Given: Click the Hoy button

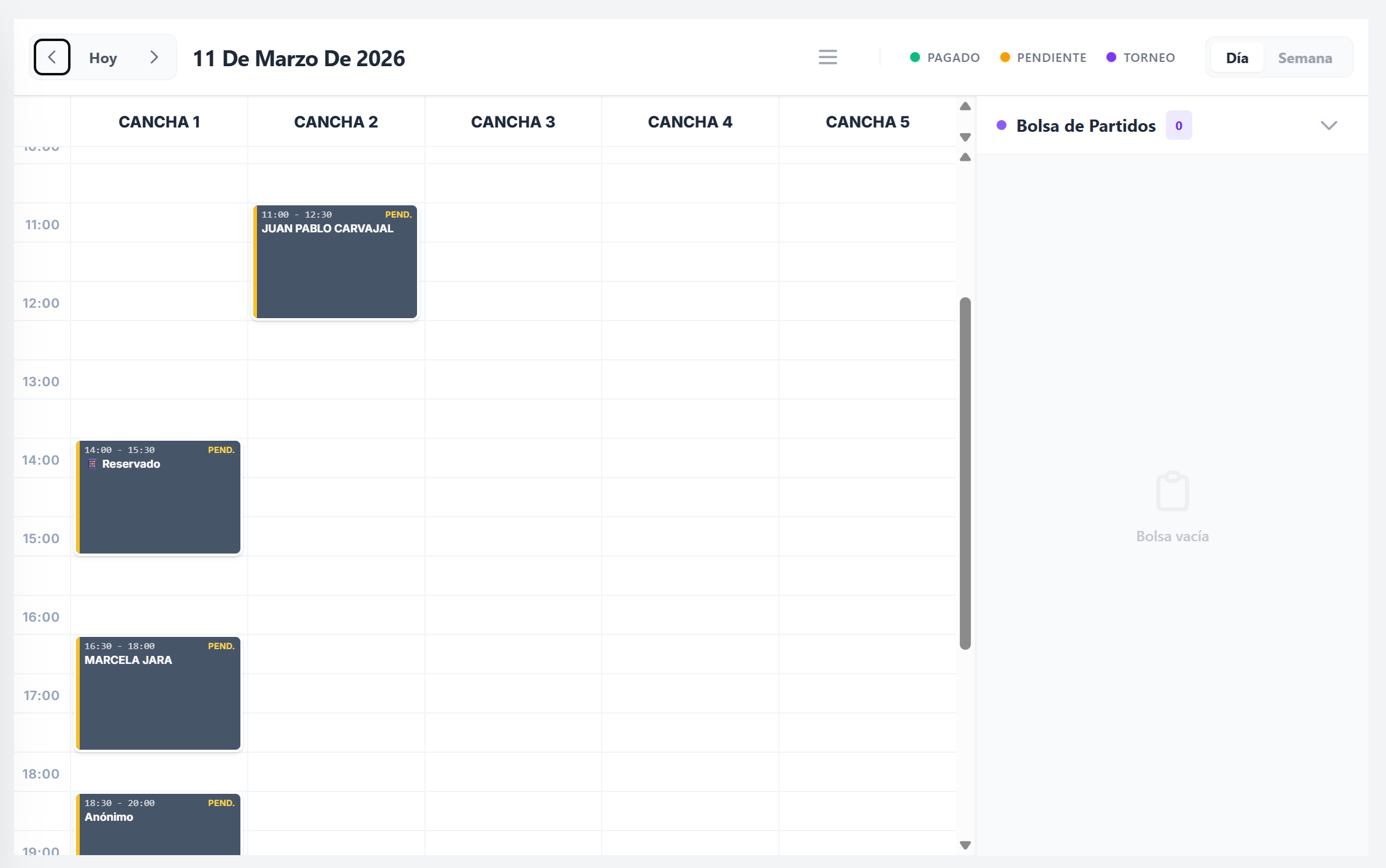Looking at the screenshot, I should point(103,57).
